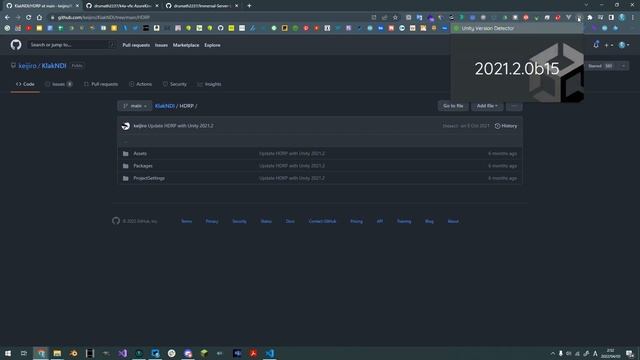Show hidden system tray icons chevron

[553, 353]
